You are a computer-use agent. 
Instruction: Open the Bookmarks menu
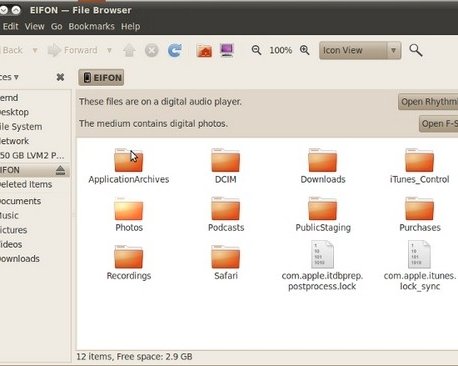coord(91,26)
